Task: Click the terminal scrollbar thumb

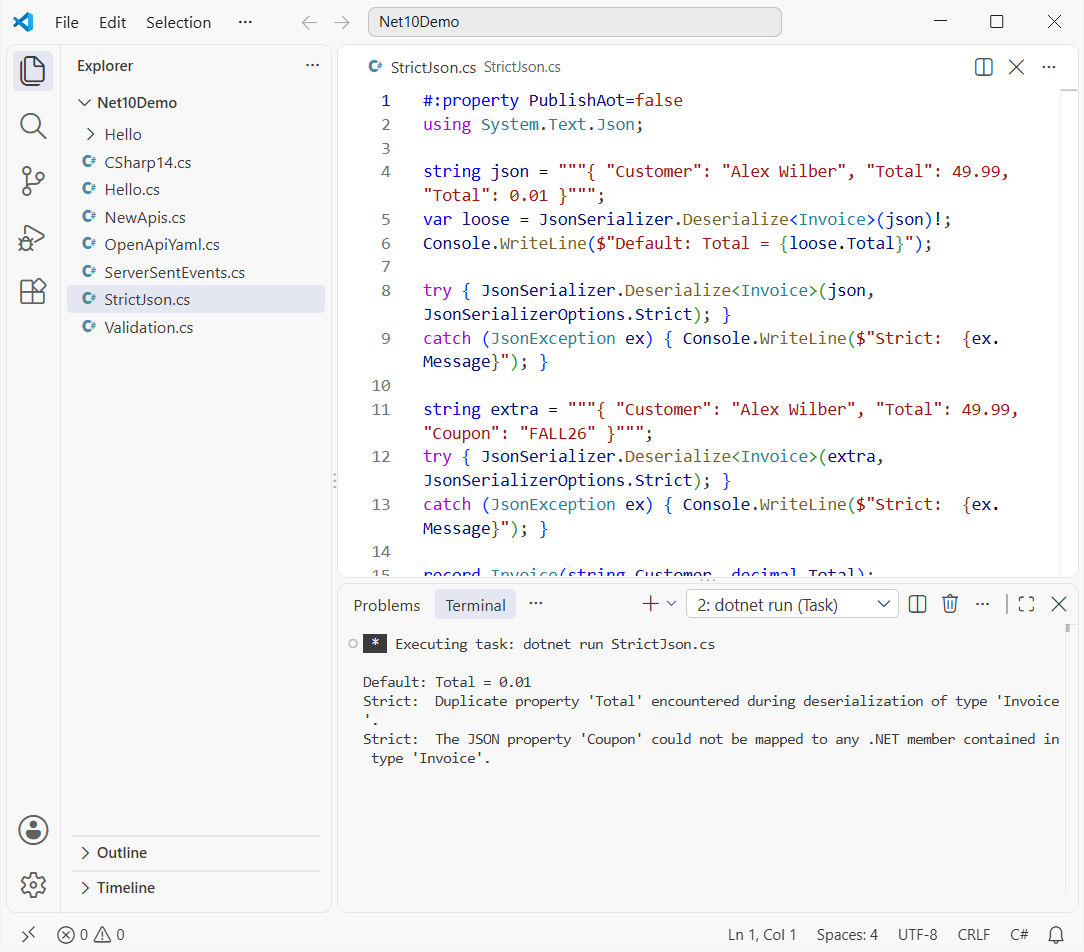Action: 1068,628
